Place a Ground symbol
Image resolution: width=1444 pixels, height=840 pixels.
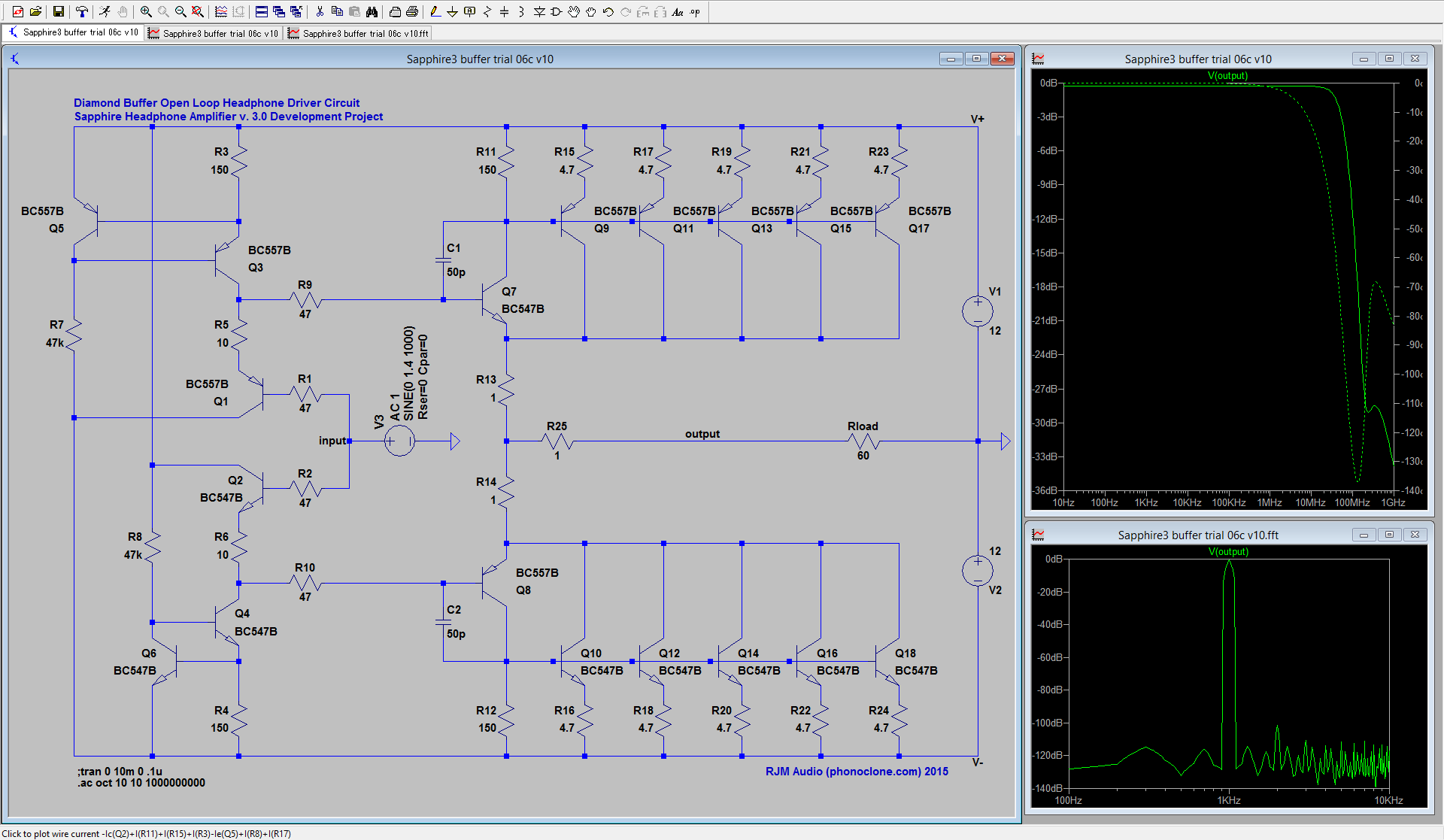(x=452, y=12)
